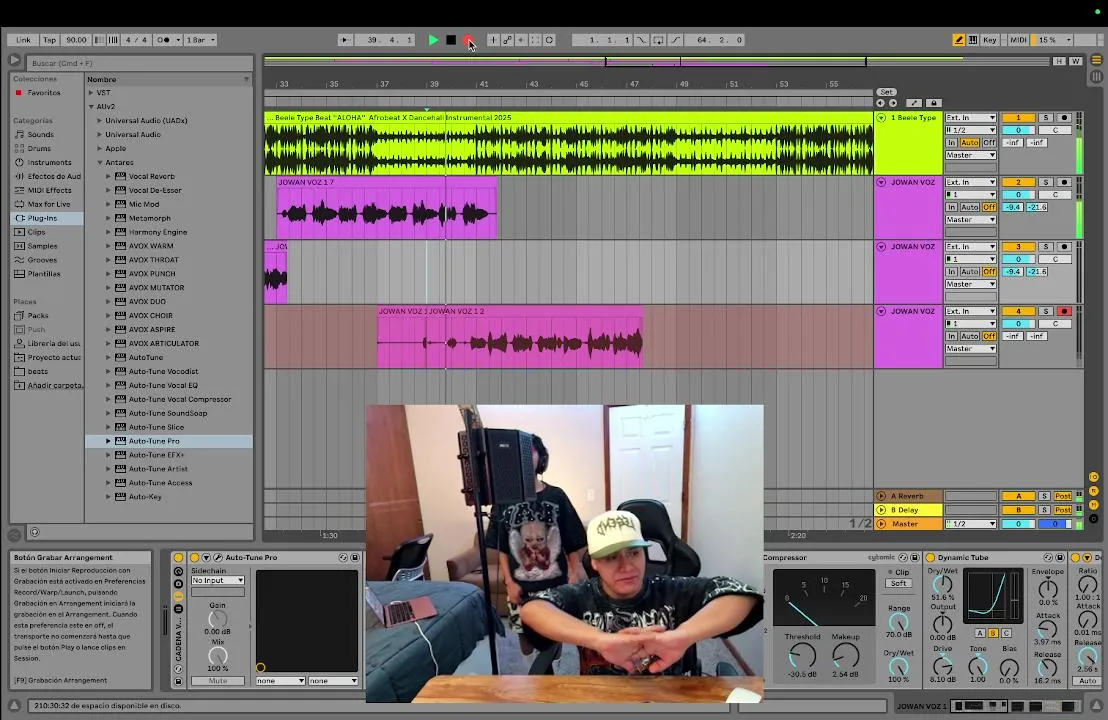Click the Tap tempo button
1108x720 pixels.
[x=49, y=40]
